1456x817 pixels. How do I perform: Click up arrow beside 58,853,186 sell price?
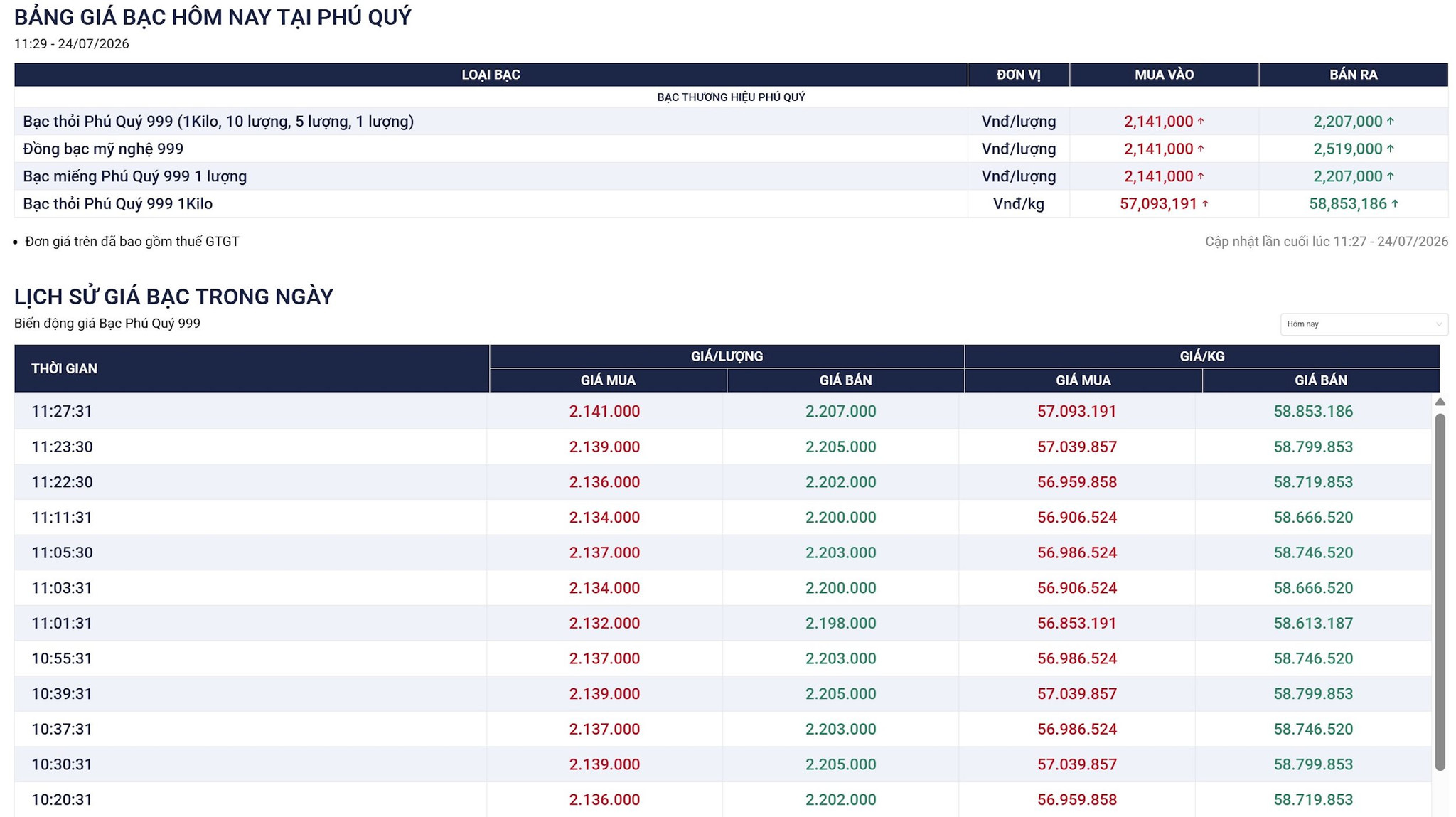coord(1394,204)
